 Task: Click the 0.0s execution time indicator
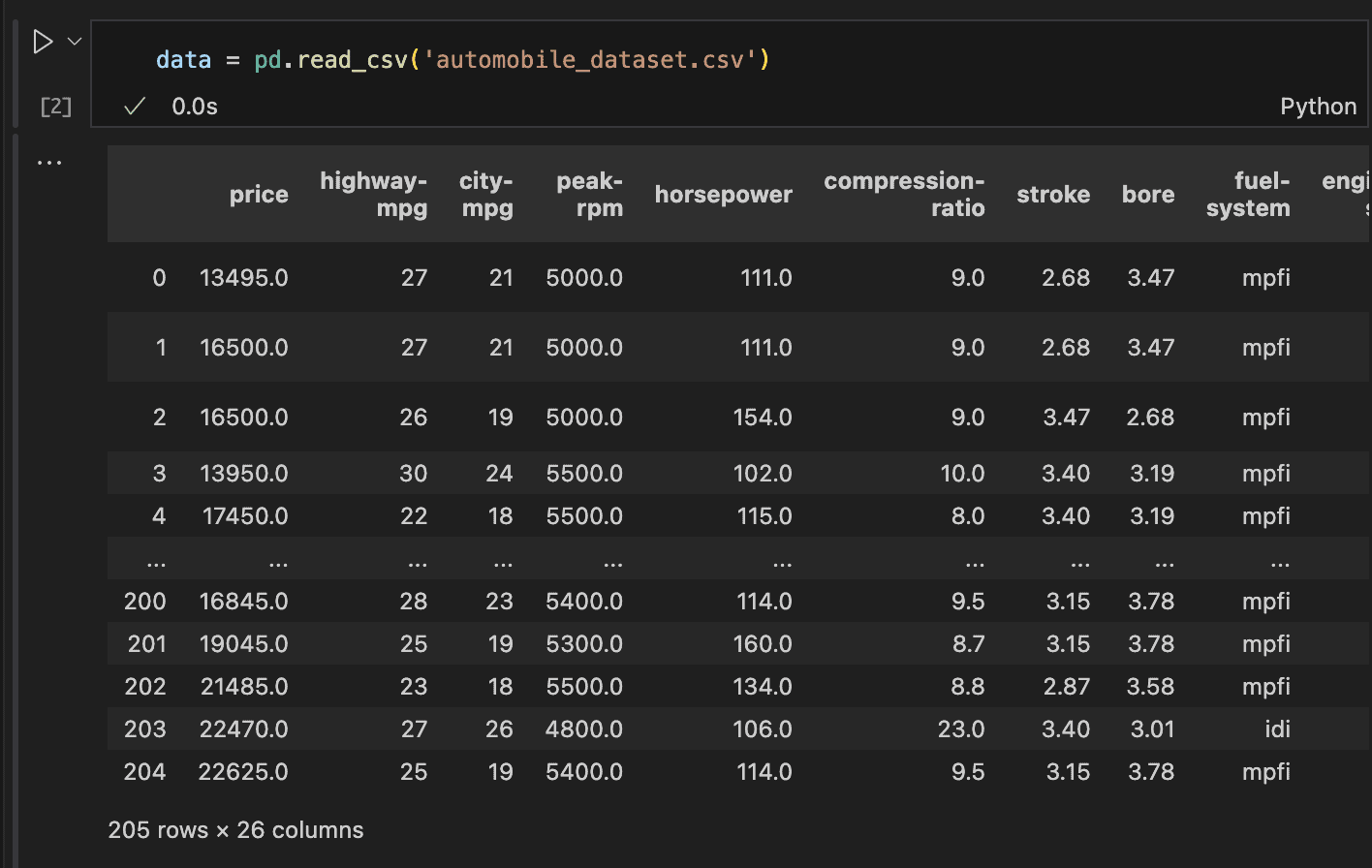point(194,107)
